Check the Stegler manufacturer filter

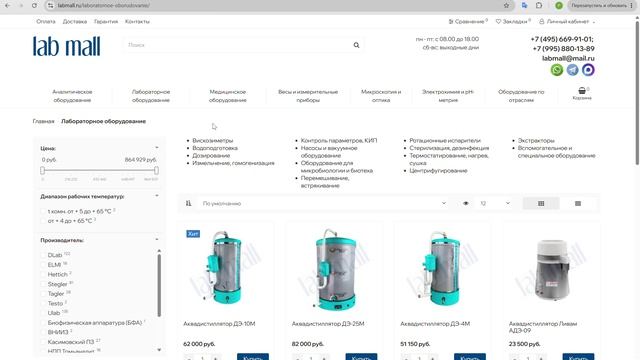pos(43,284)
